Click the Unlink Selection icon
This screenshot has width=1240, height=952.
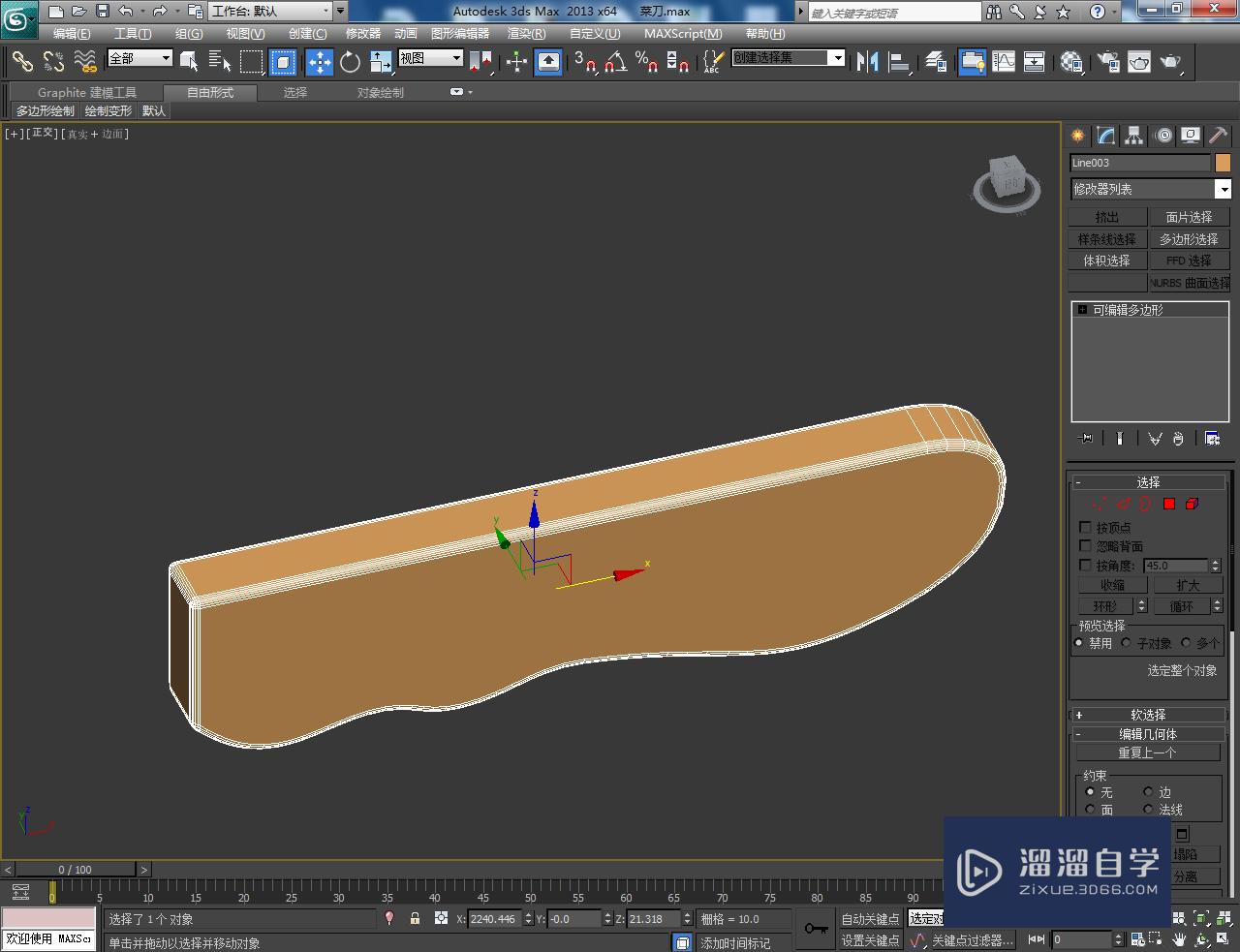53,62
